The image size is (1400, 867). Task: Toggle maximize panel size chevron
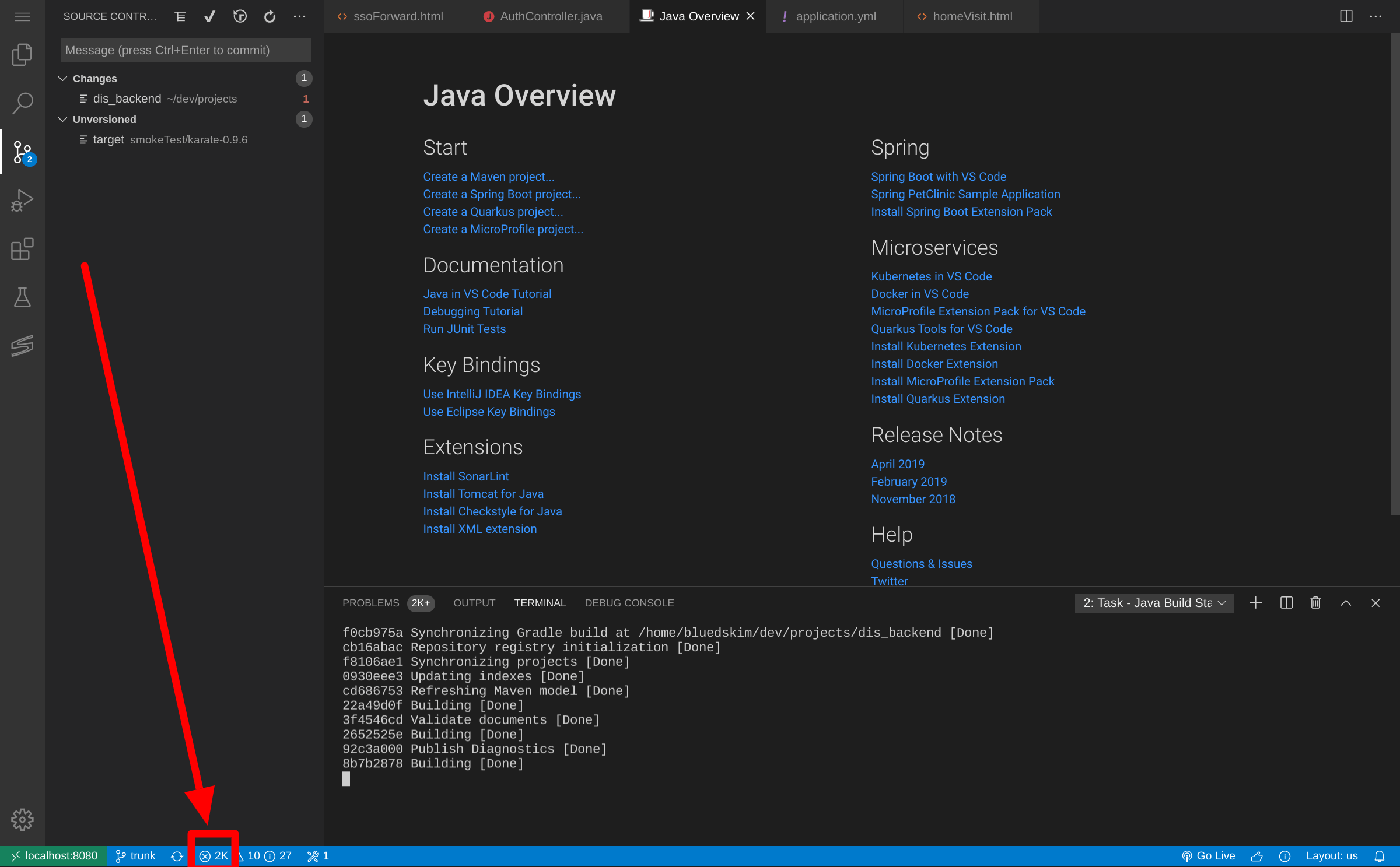tap(1346, 603)
